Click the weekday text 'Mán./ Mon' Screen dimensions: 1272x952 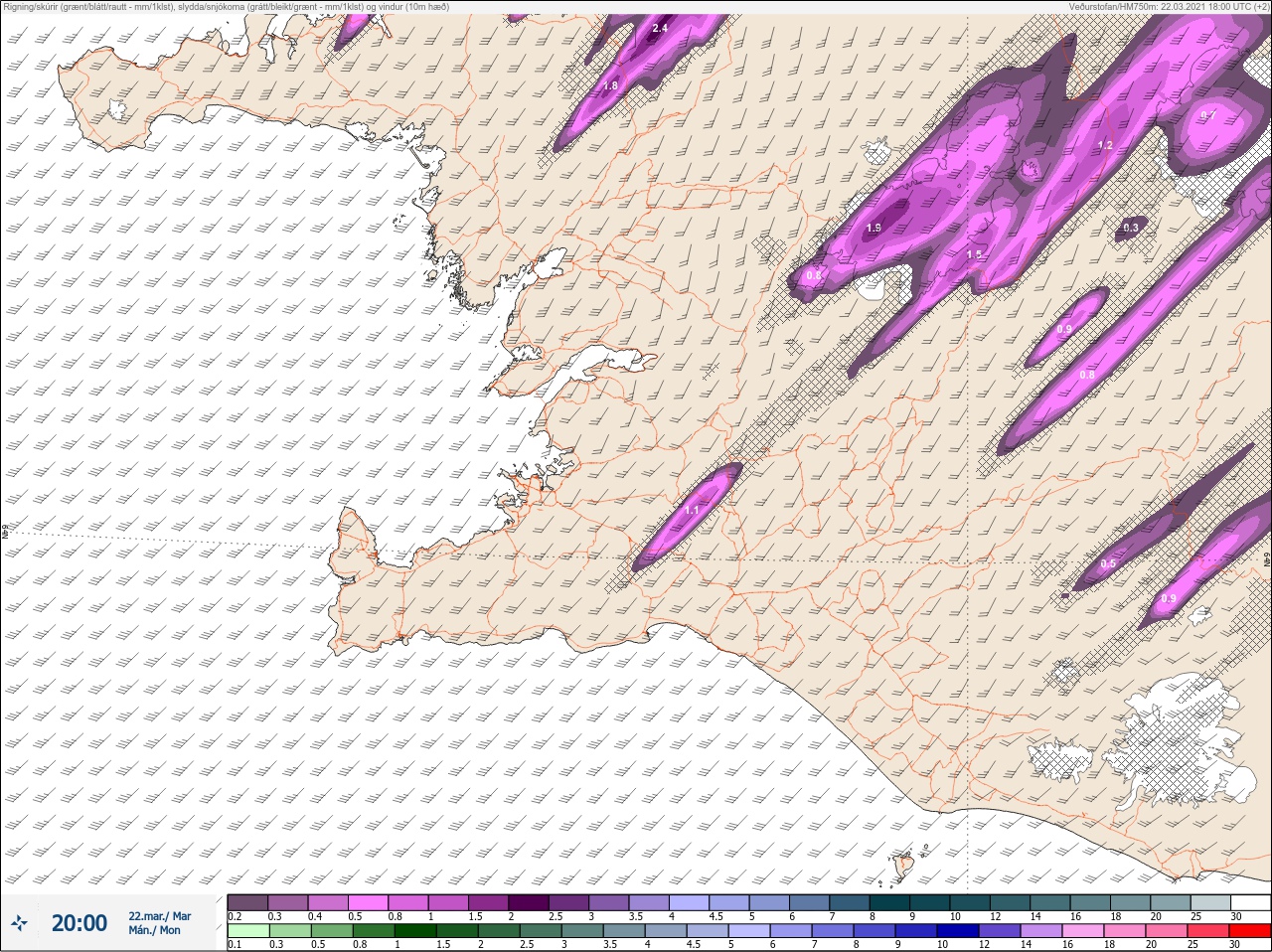154,930
